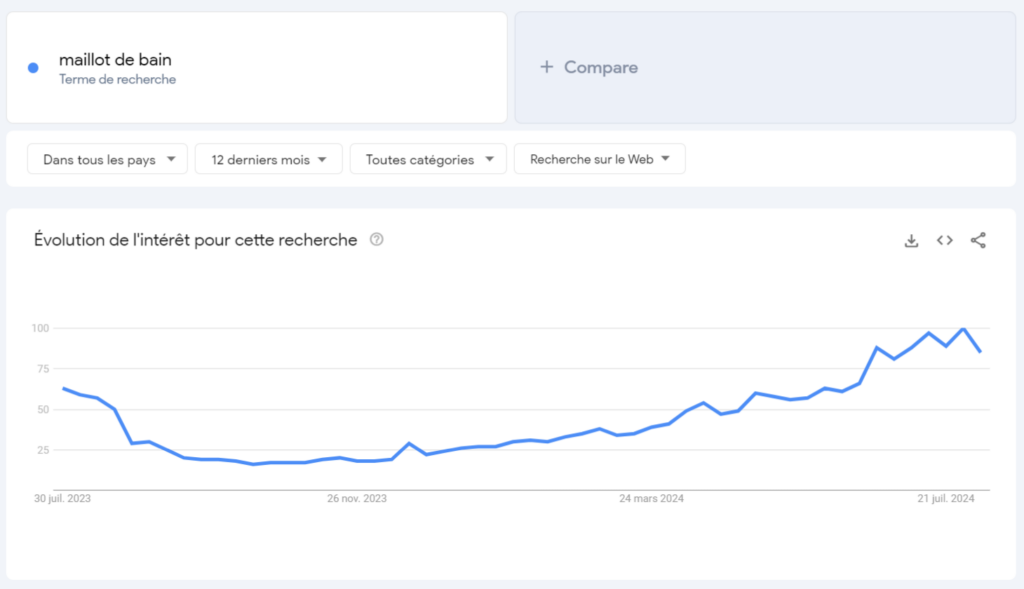This screenshot has height=589, width=1024.
Task: Edit the "maillot de bain" search term
Action: (x=115, y=60)
